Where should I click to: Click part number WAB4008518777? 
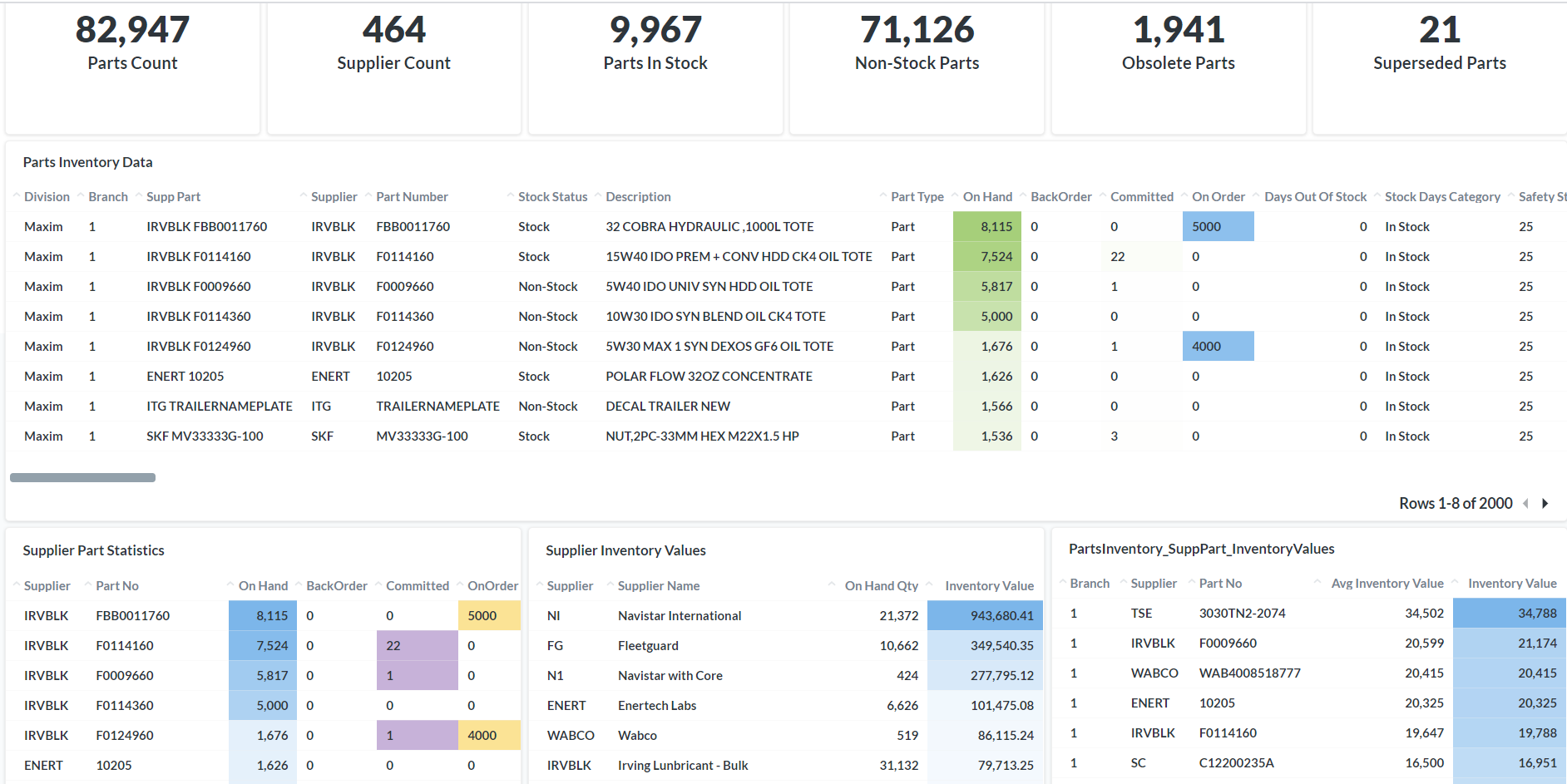(x=1249, y=673)
